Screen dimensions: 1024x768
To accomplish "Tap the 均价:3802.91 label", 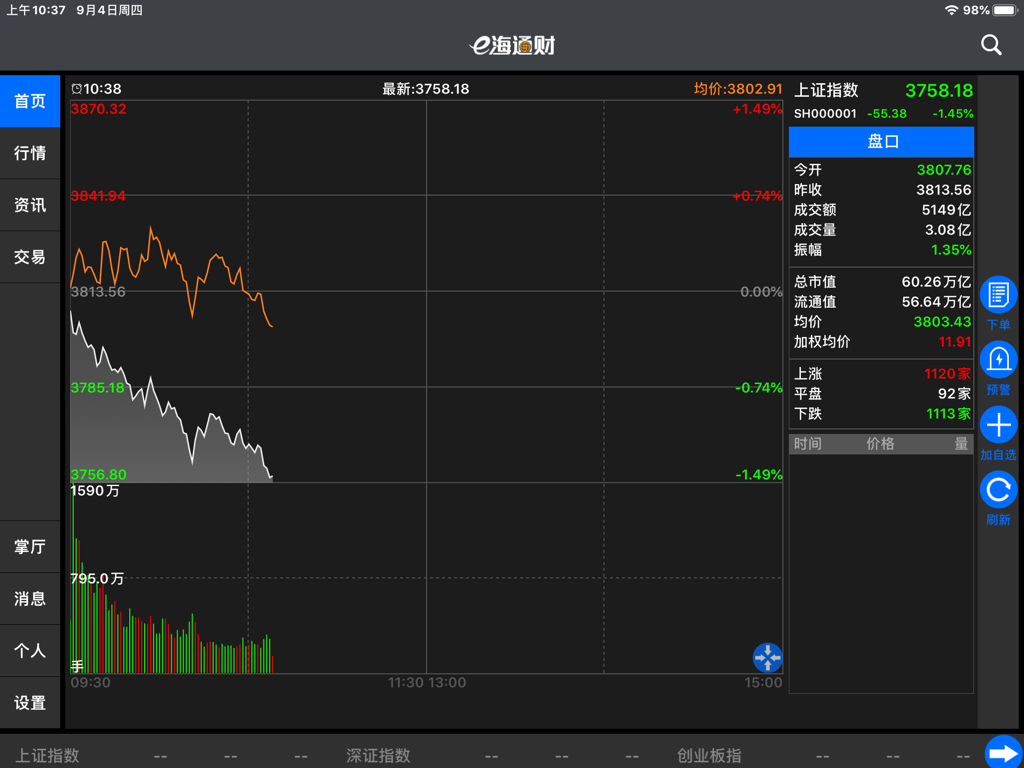I will click(x=738, y=89).
